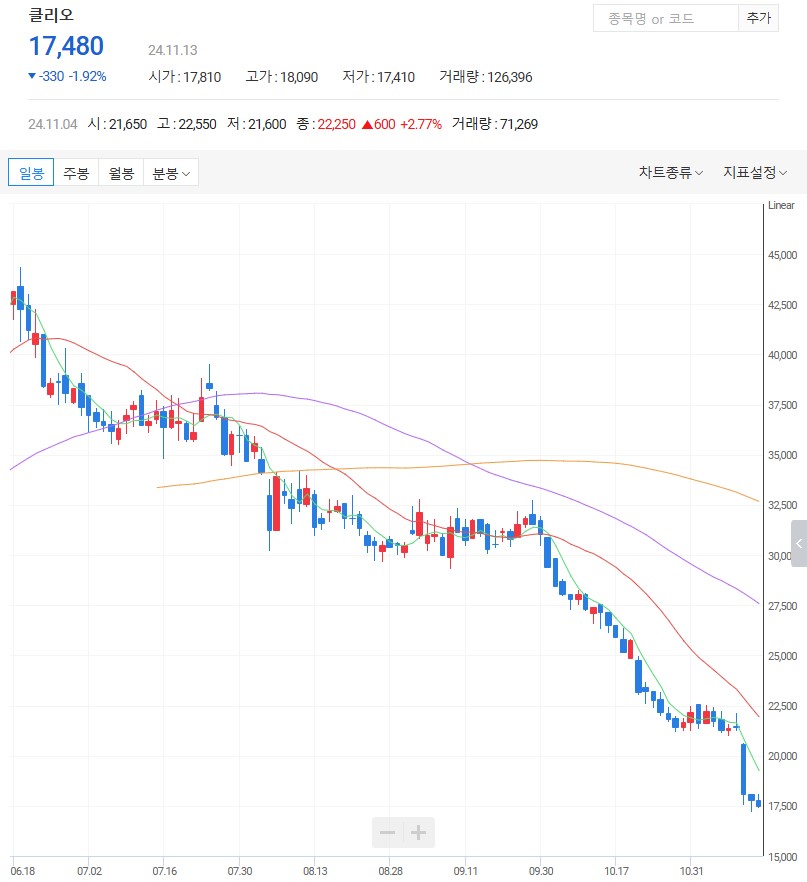807x882 pixels.
Task: Expand the side panel arrow on right edge
Action: click(798, 544)
